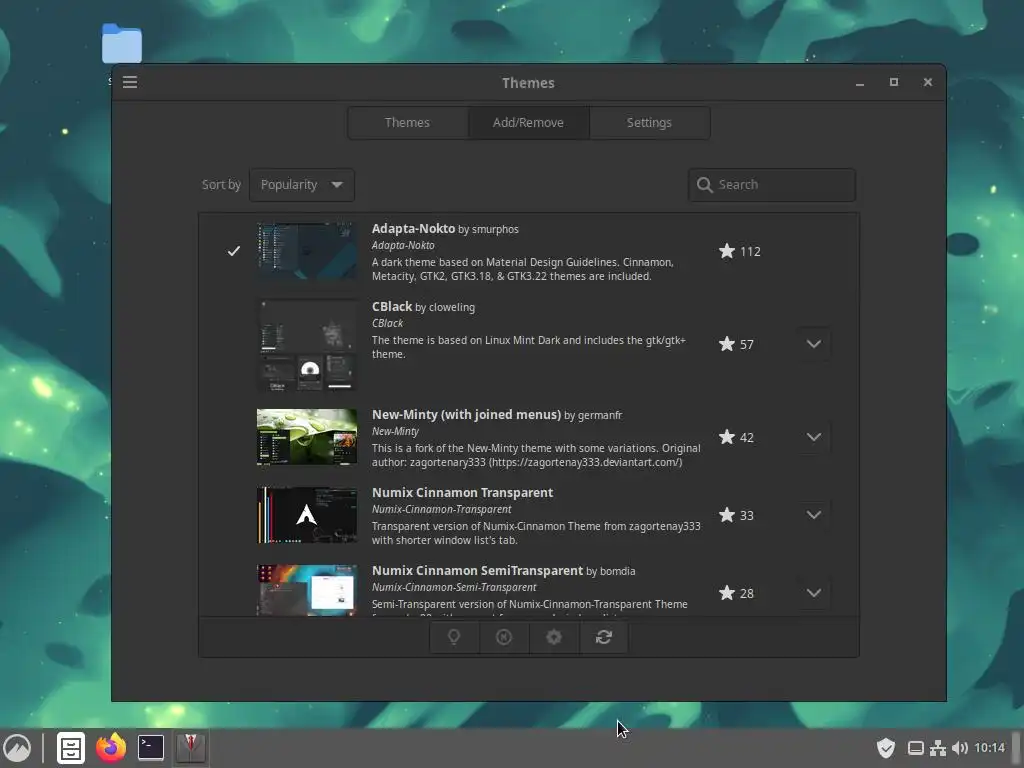Screen dimensions: 1024x768
Task: Click the 'Sort by' label
Action: pos(221,185)
